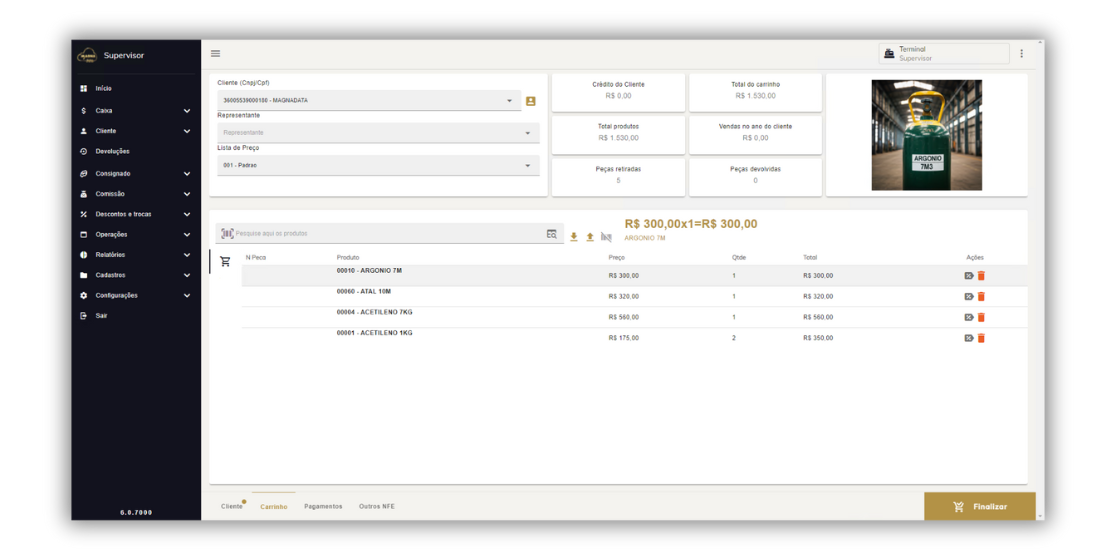The width and height of the screenshot is (1116, 560).
Task: Click trash icon on ACETILENO 1KG row
Action: click(x=981, y=338)
